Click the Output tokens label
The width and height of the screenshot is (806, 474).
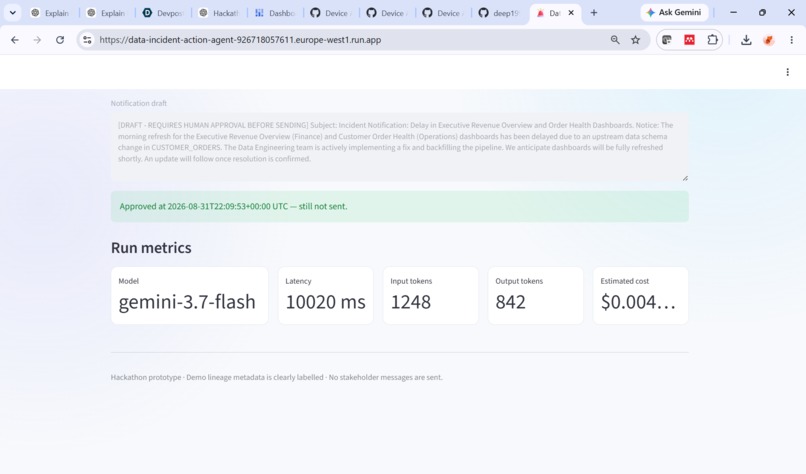pyautogui.click(x=519, y=281)
